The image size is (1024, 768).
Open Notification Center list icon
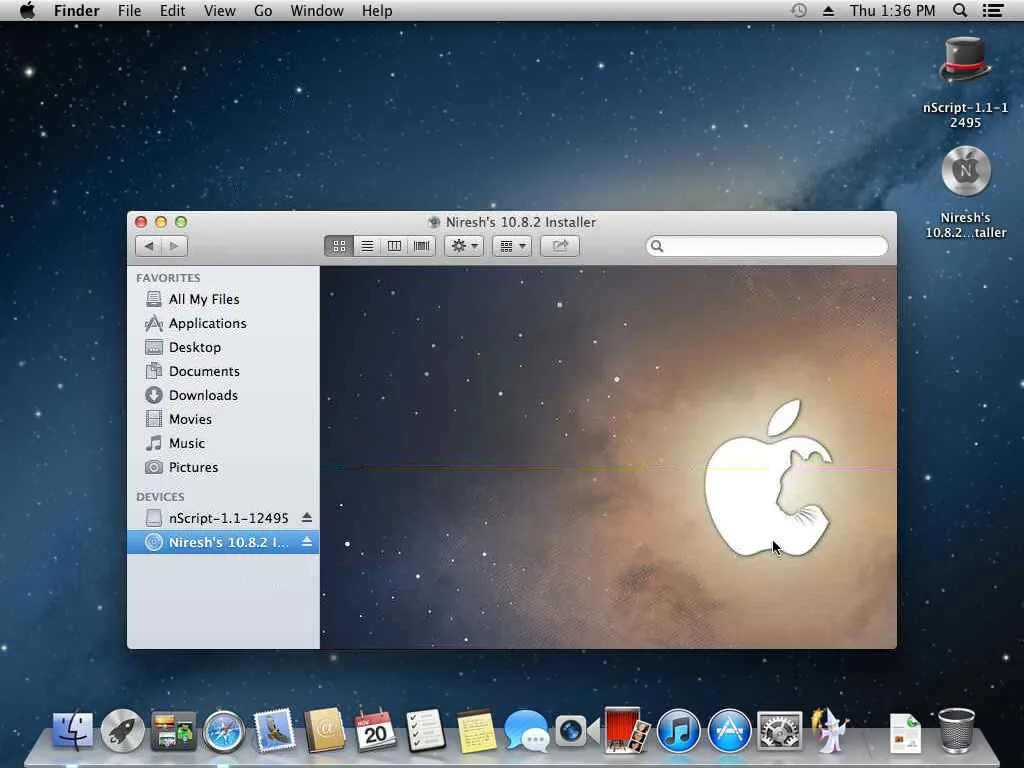pos(993,10)
